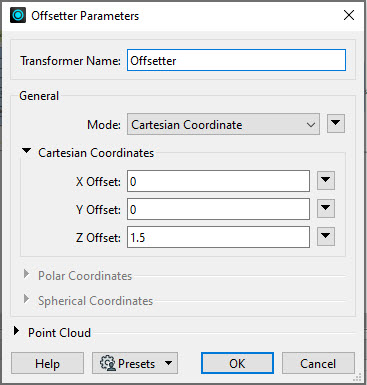Open the Mode dropdown showing Cartesian Coordinate
The image size is (367, 385).
223,124
